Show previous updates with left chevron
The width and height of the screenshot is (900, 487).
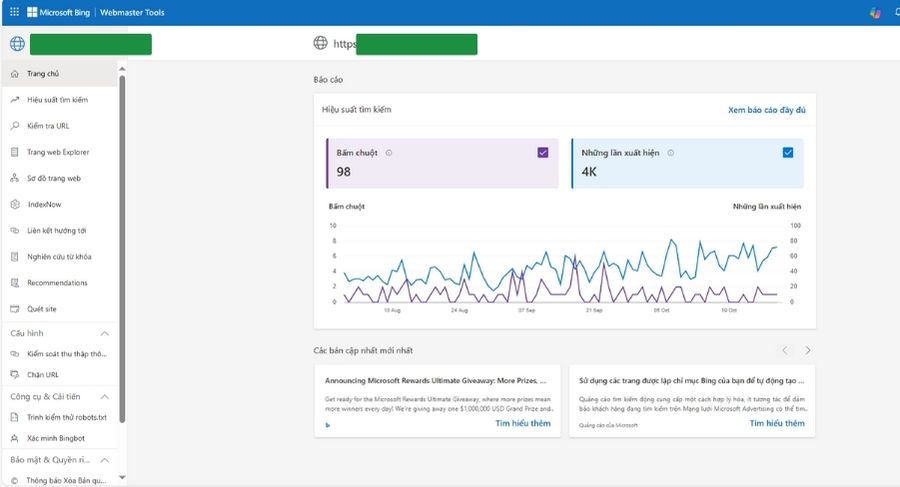click(785, 350)
